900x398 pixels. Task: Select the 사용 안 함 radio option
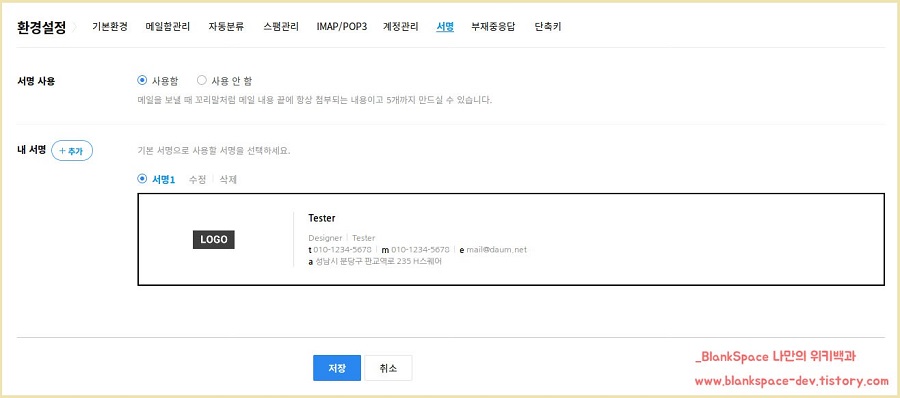coord(201,80)
